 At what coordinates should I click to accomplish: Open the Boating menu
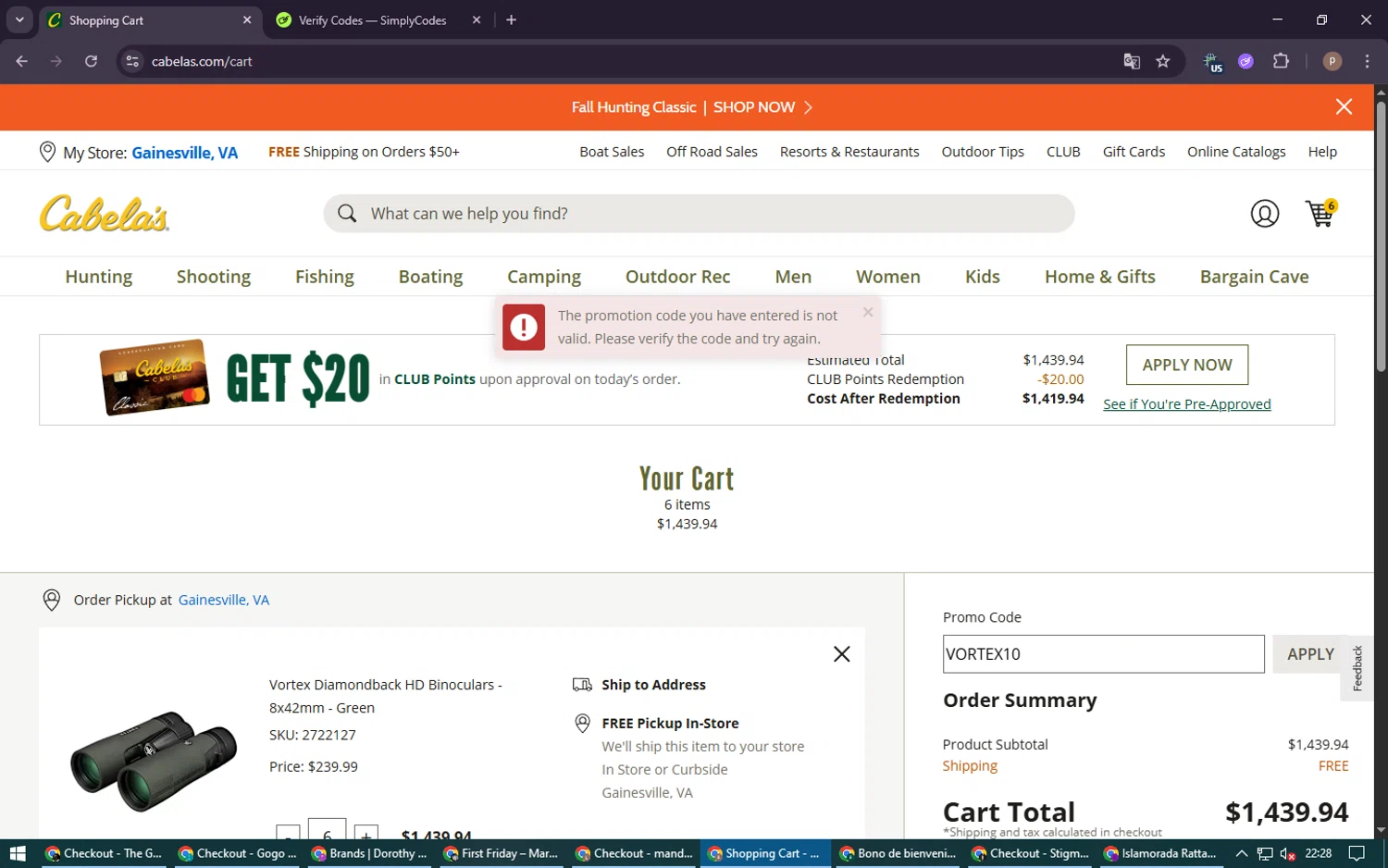coord(430,277)
